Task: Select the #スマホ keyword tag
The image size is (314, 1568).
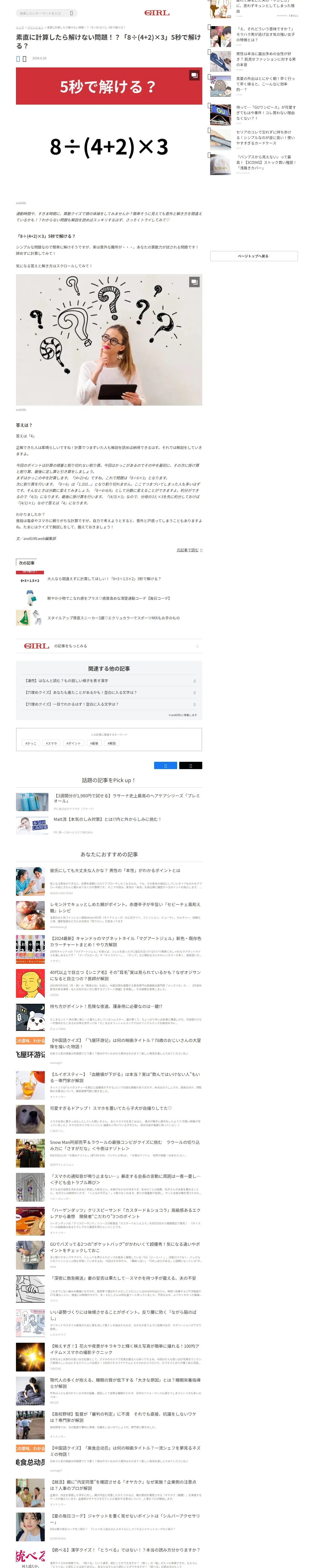Action: (x=51, y=743)
